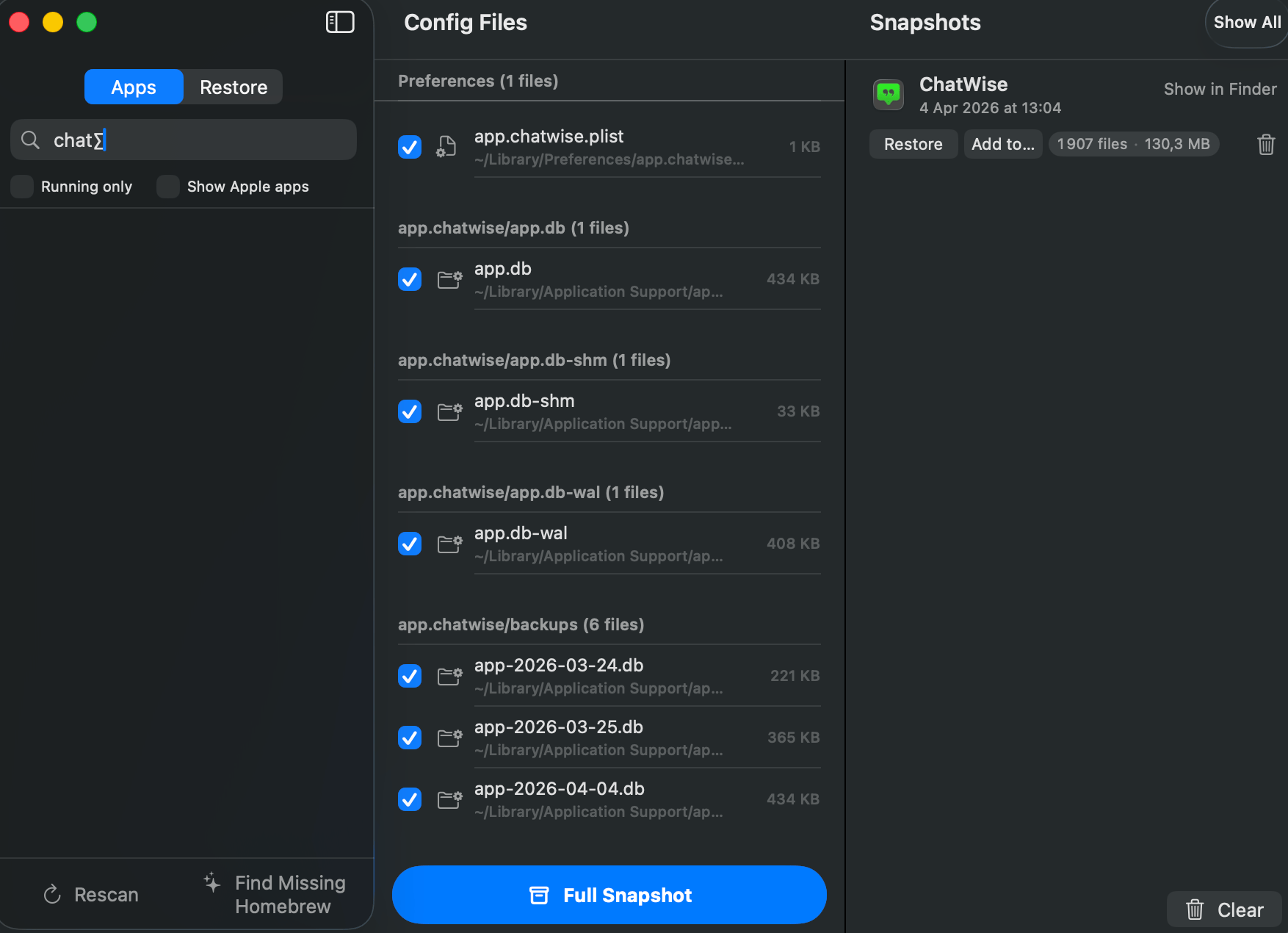
Task: Focus the app search field
Action: coord(184,140)
